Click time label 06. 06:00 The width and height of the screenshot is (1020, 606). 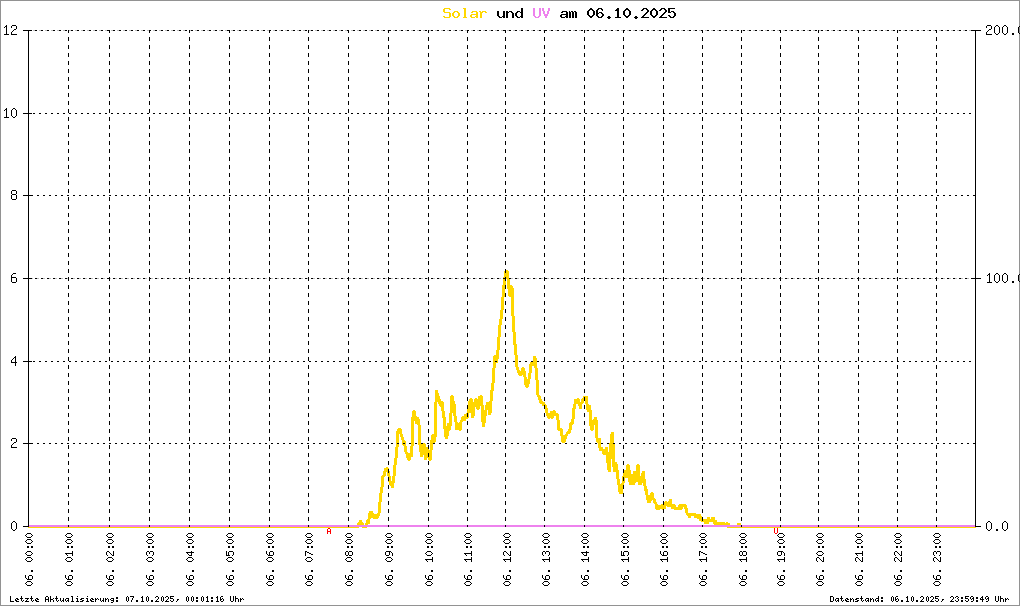[x=269, y=559]
